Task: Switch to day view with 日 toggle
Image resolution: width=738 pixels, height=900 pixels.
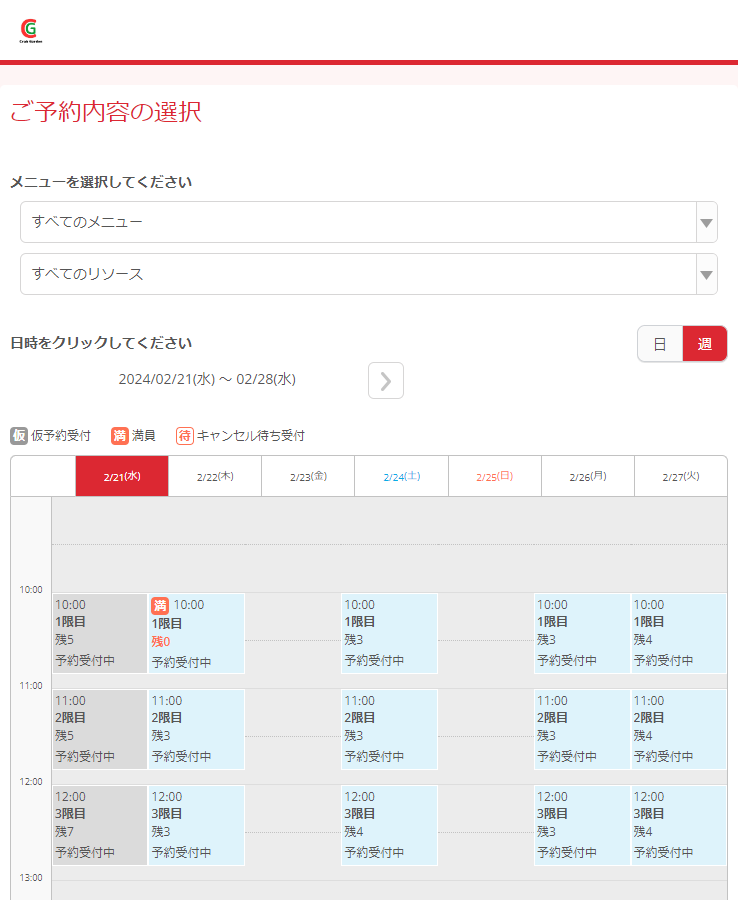Action: (660, 344)
